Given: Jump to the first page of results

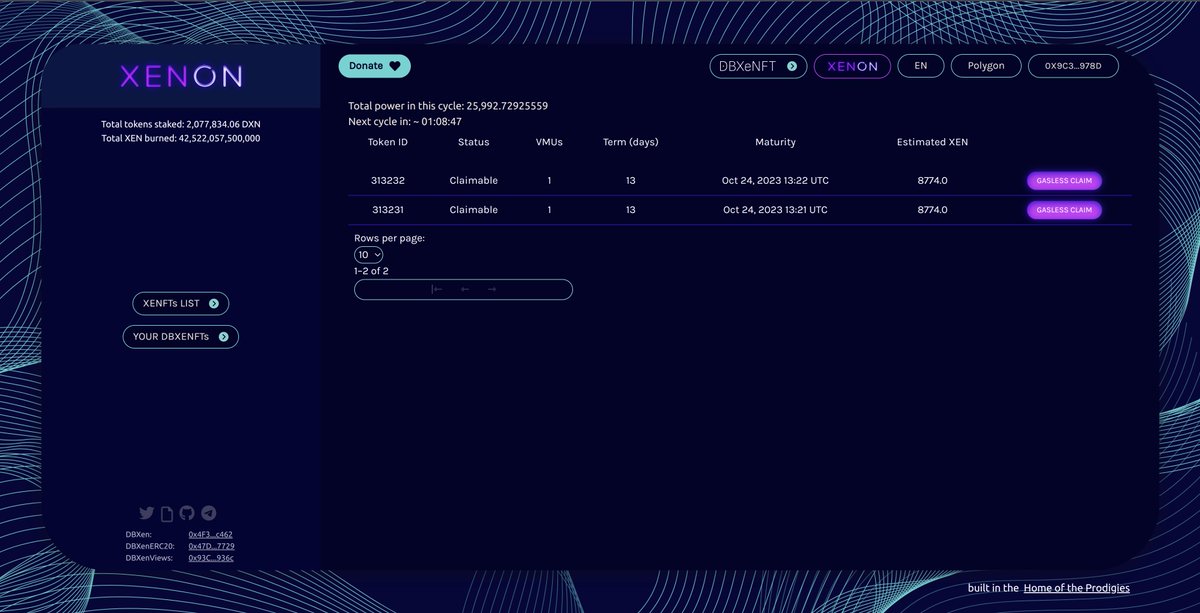Looking at the screenshot, I should click(x=437, y=289).
